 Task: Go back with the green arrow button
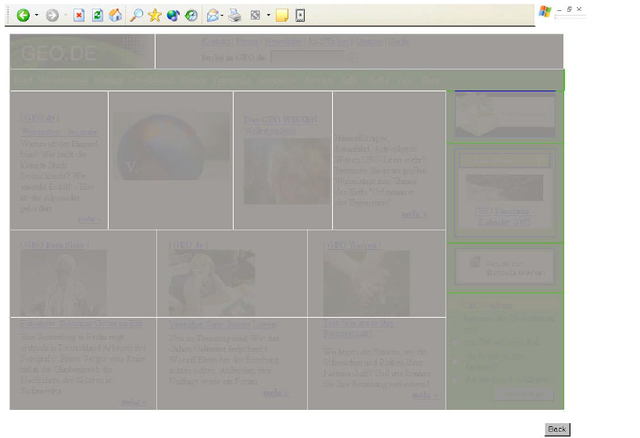click(x=23, y=16)
